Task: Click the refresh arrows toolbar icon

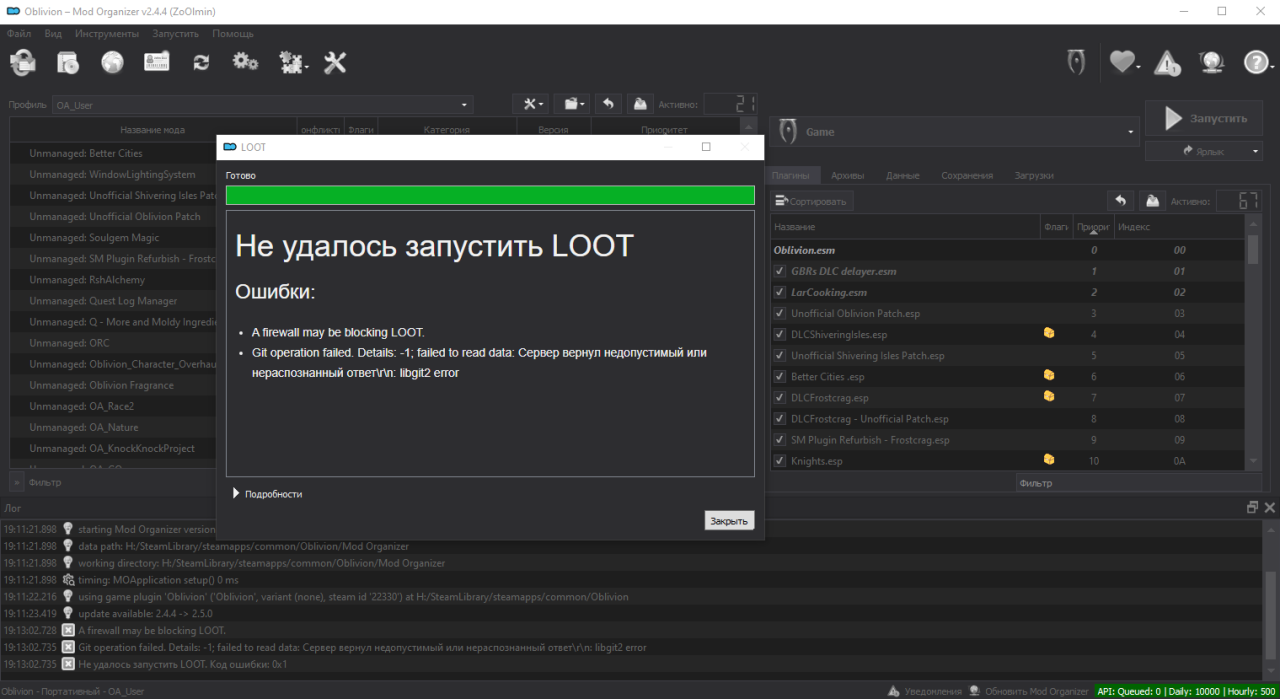Action: coord(201,62)
